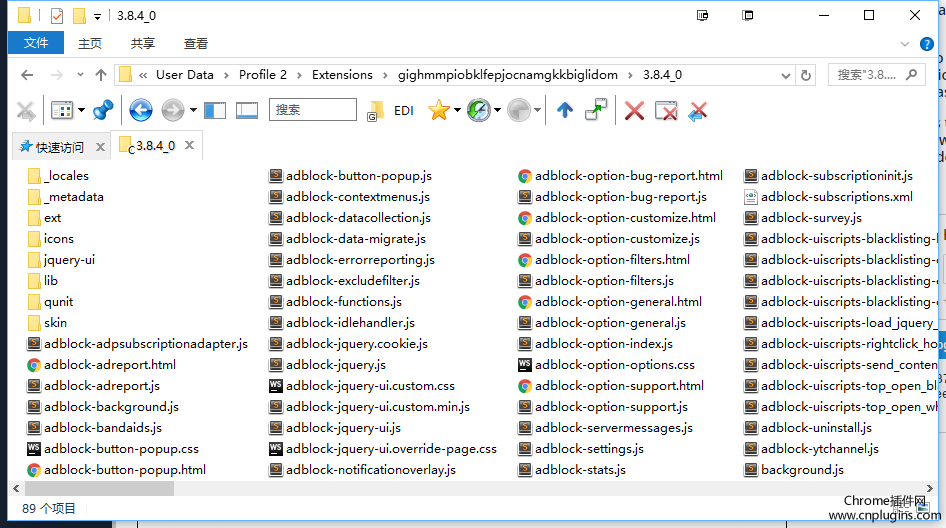Click the properties checkmark quick-access icon
The width and height of the screenshot is (946, 528).
(x=57, y=16)
